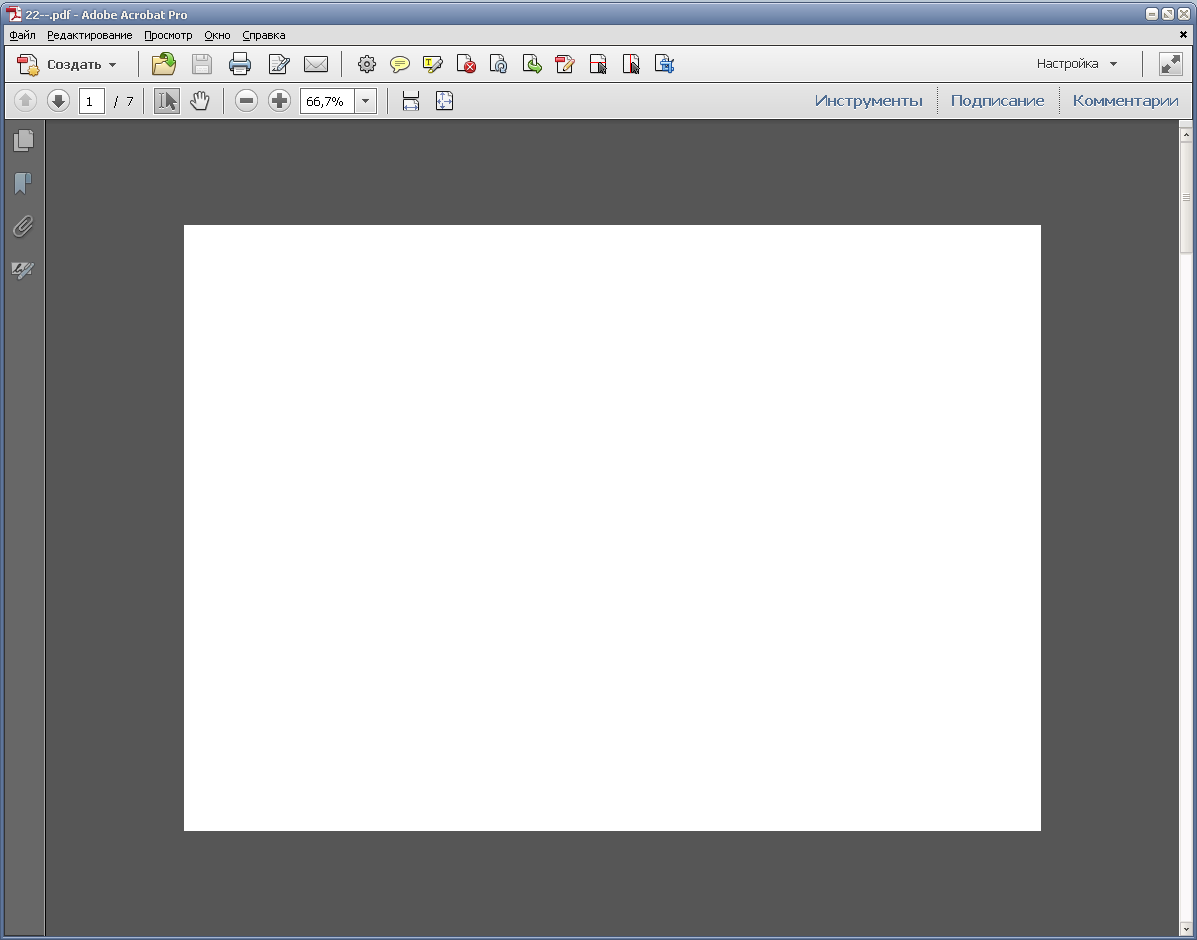Show Bookmarks side panel
The height and width of the screenshot is (940, 1197).
point(23,183)
